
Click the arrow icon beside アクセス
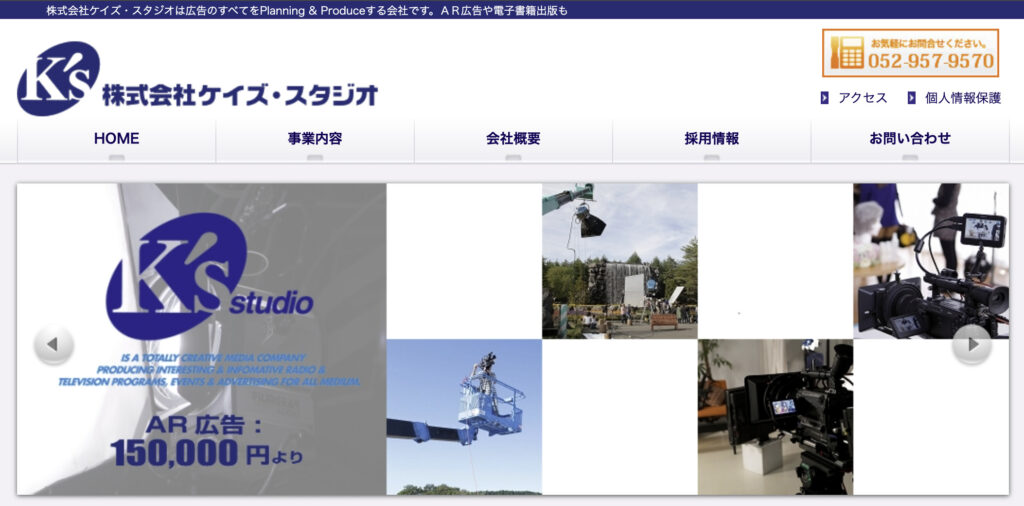tap(824, 98)
